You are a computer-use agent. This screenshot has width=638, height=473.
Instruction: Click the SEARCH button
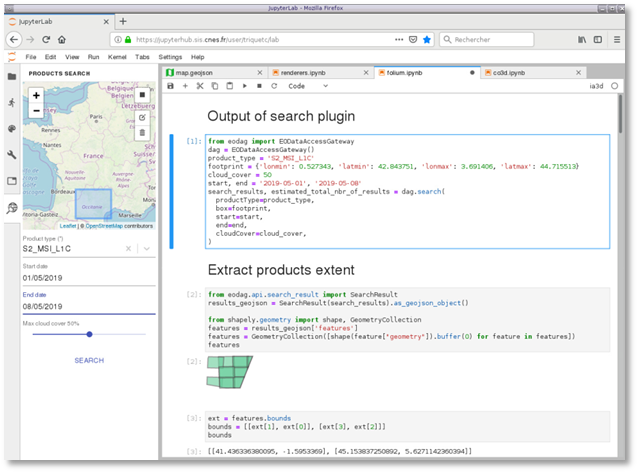pos(88,360)
